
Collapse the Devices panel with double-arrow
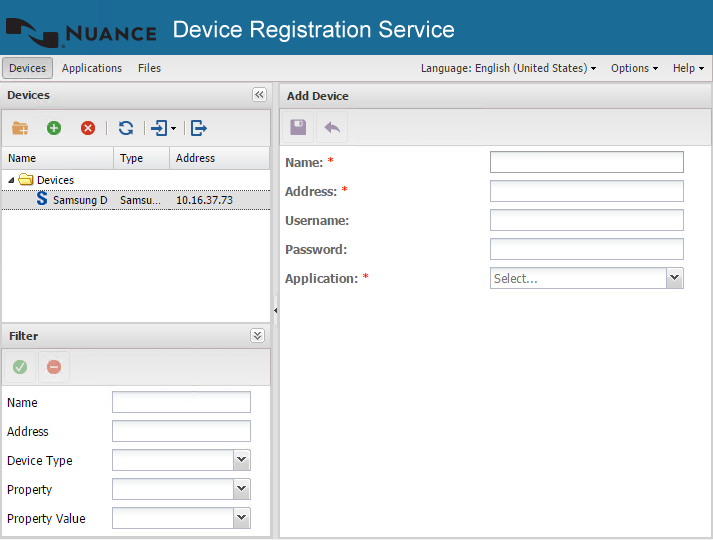[259, 94]
